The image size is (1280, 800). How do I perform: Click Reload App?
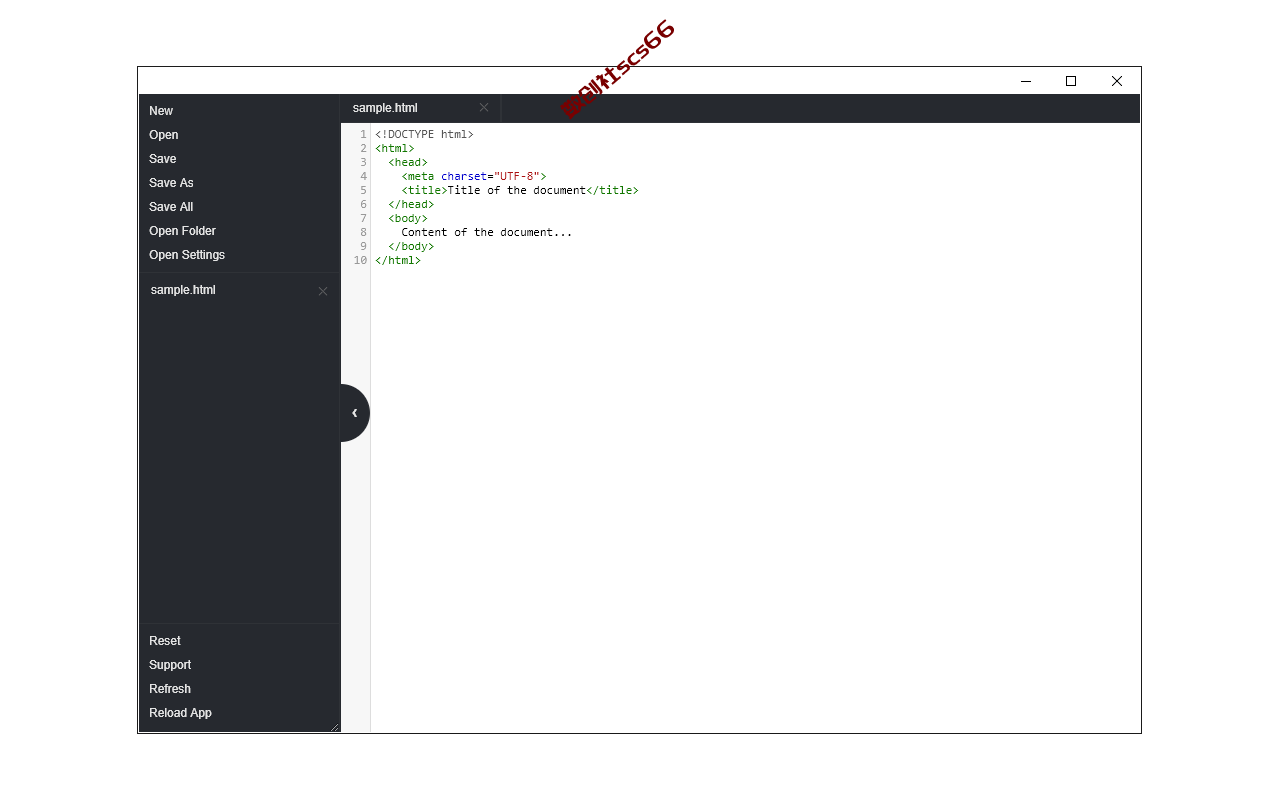point(180,713)
